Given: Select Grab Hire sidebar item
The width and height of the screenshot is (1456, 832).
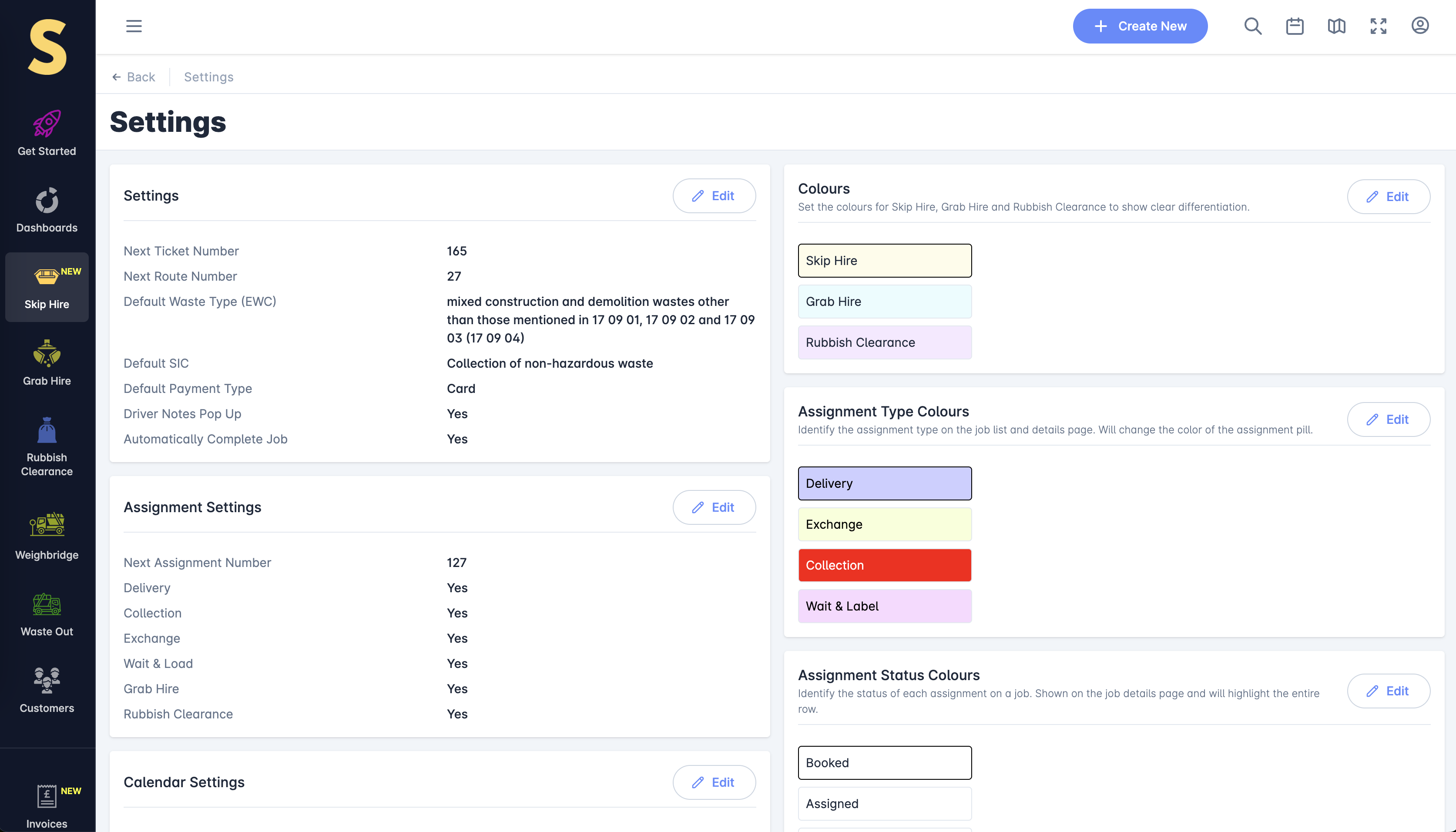Looking at the screenshot, I should [x=47, y=363].
